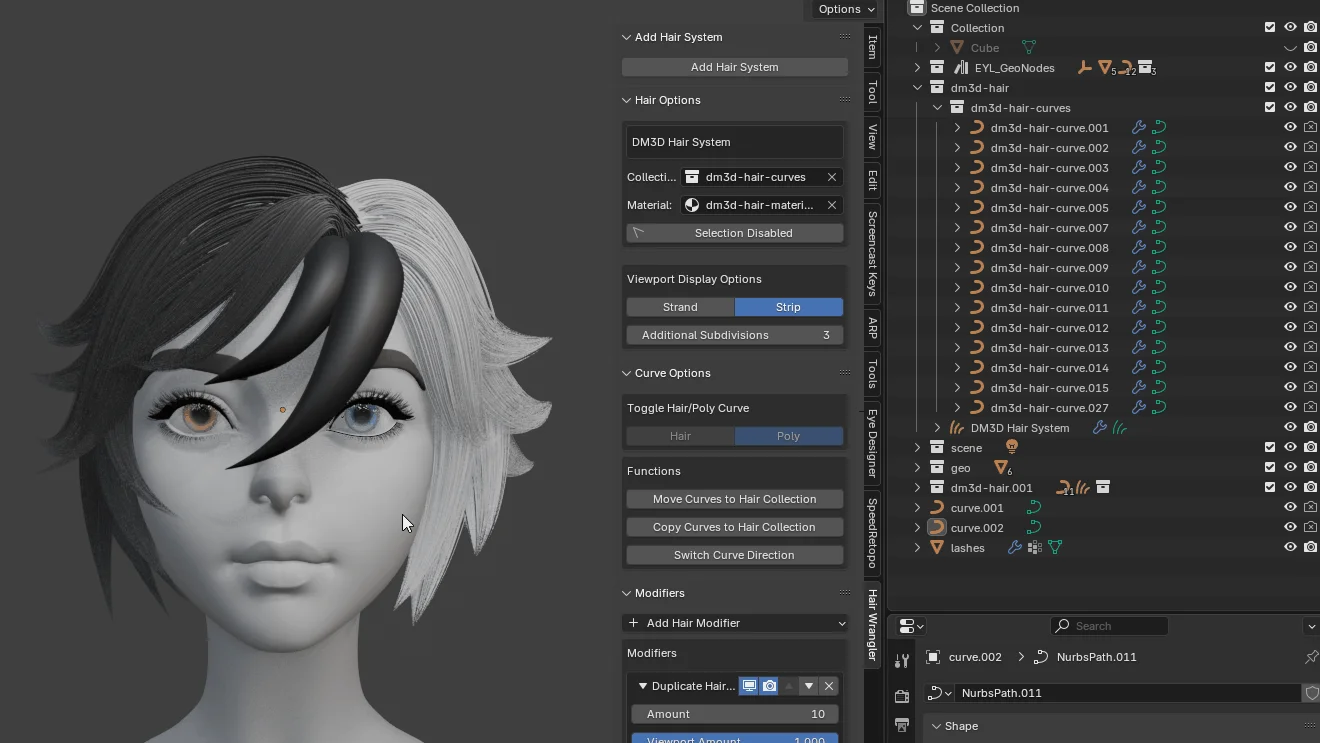Image resolution: width=1320 pixels, height=743 pixels.
Task: Click Switch Curve Direction
Action: coord(734,555)
